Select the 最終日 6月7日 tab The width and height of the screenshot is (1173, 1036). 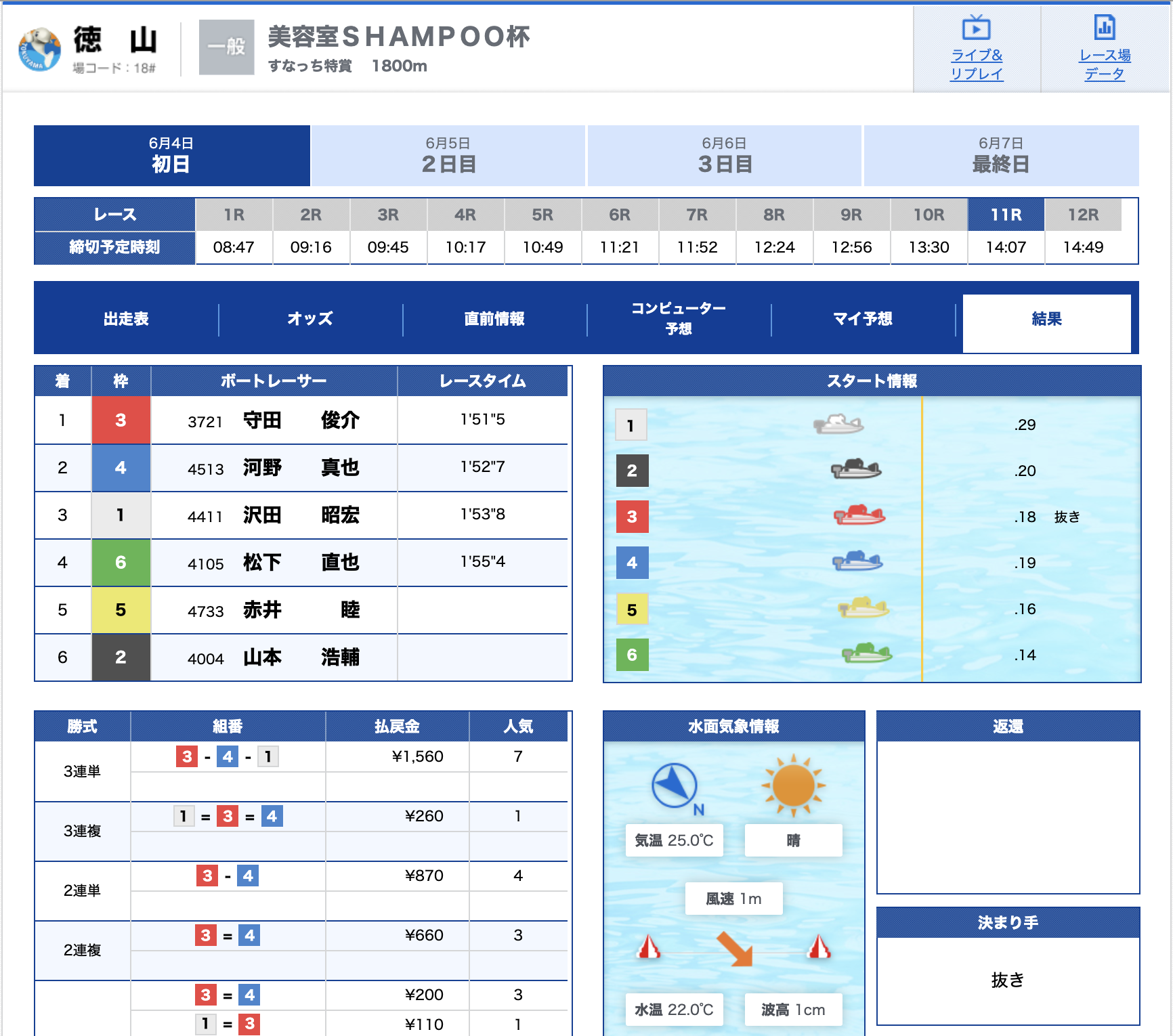coord(1000,156)
